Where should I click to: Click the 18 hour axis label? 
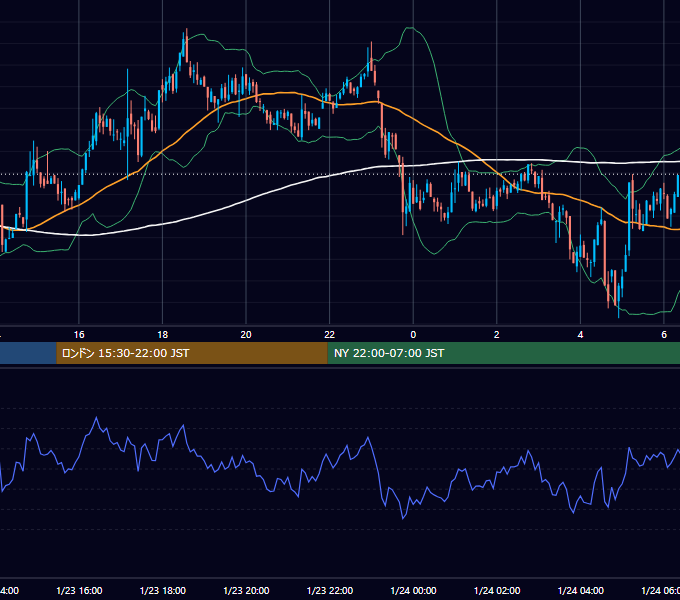pyautogui.click(x=163, y=335)
